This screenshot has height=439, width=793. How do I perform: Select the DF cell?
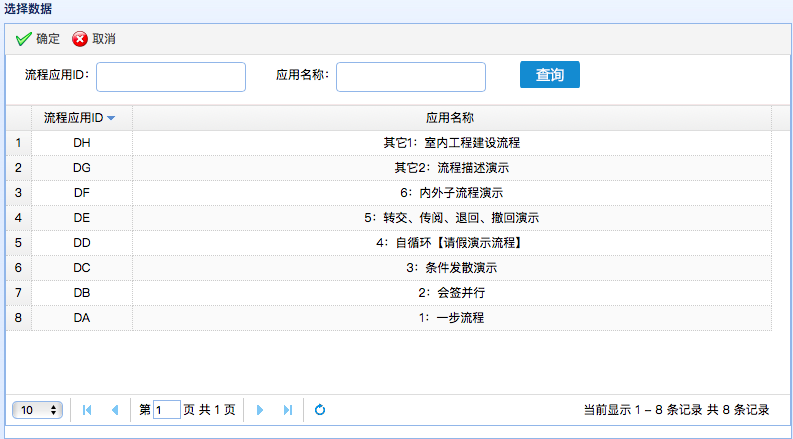(82, 193)
